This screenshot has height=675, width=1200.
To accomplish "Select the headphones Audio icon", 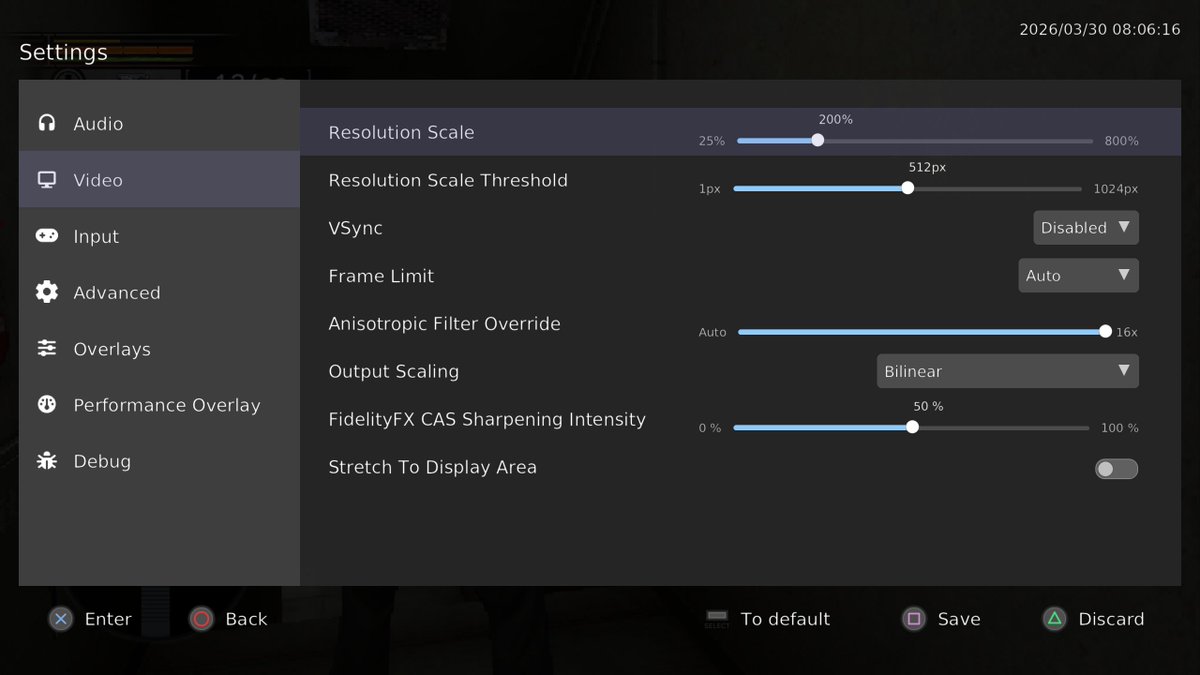I will coord(47,123).
